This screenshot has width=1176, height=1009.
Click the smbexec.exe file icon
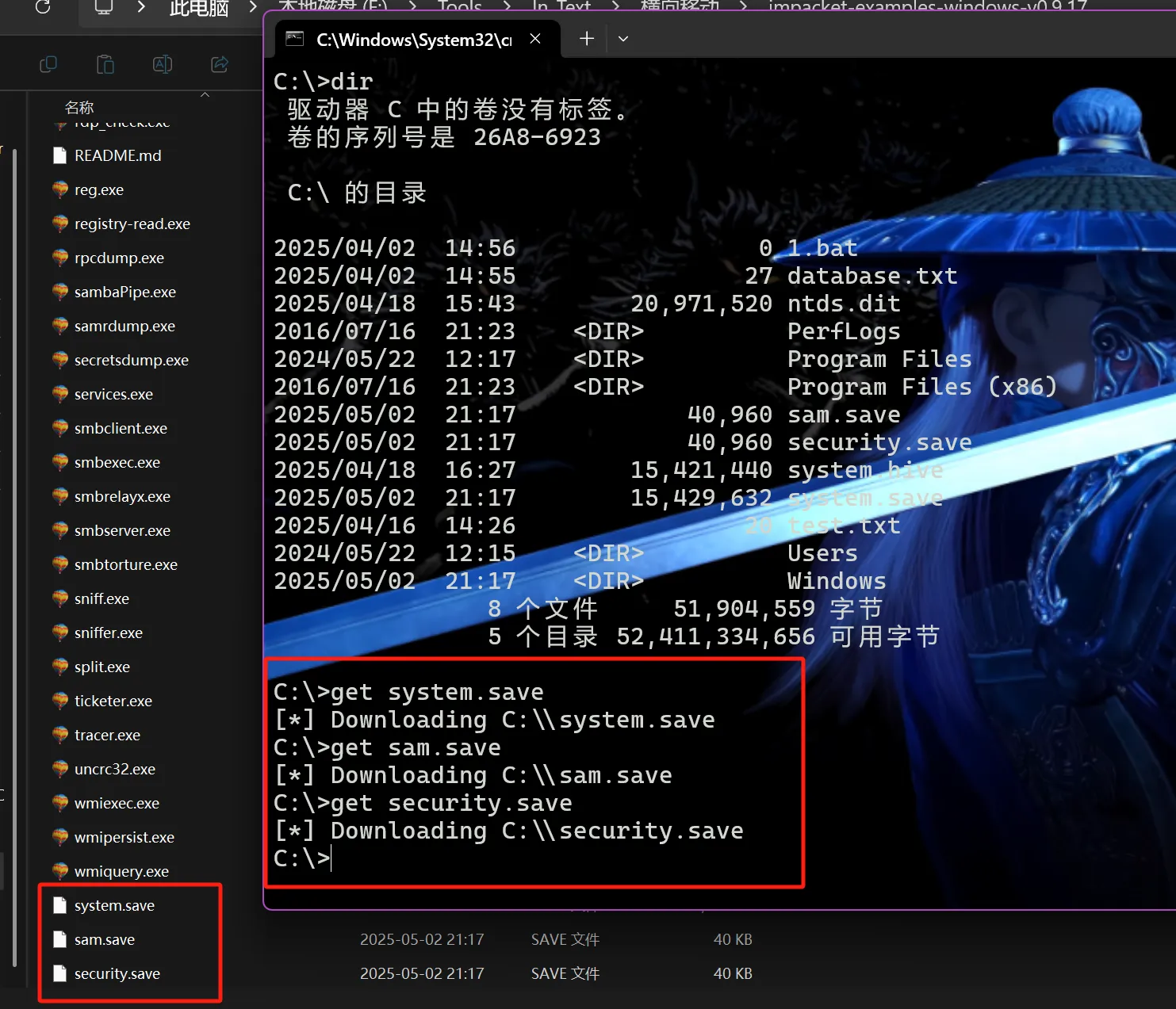click(60, 462)
